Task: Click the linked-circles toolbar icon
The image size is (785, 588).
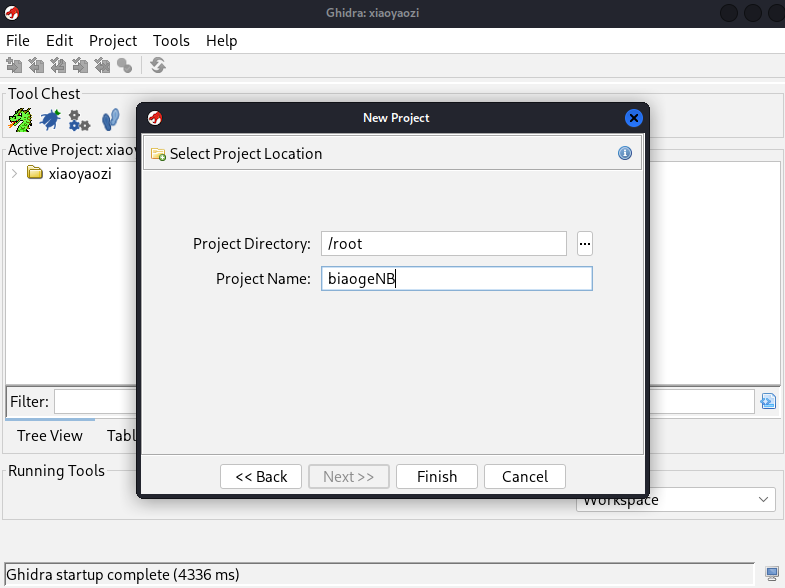Action: click(124, 66)
